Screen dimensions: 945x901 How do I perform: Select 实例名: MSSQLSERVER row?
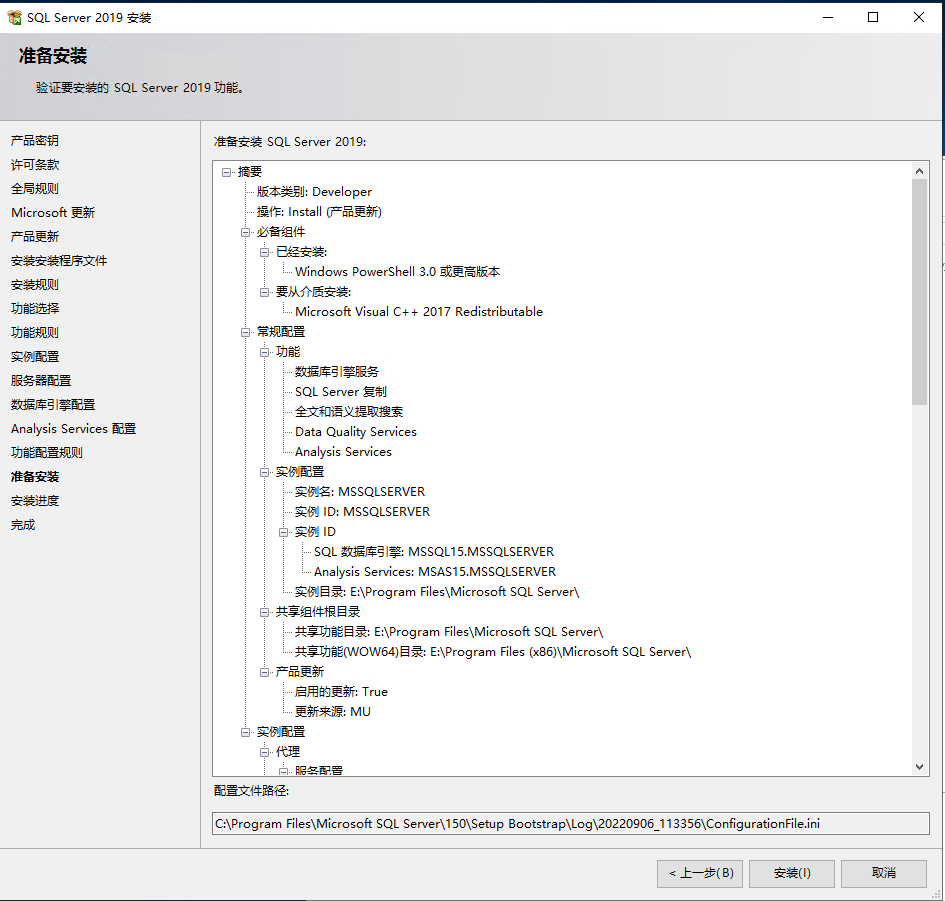(360, 492)
